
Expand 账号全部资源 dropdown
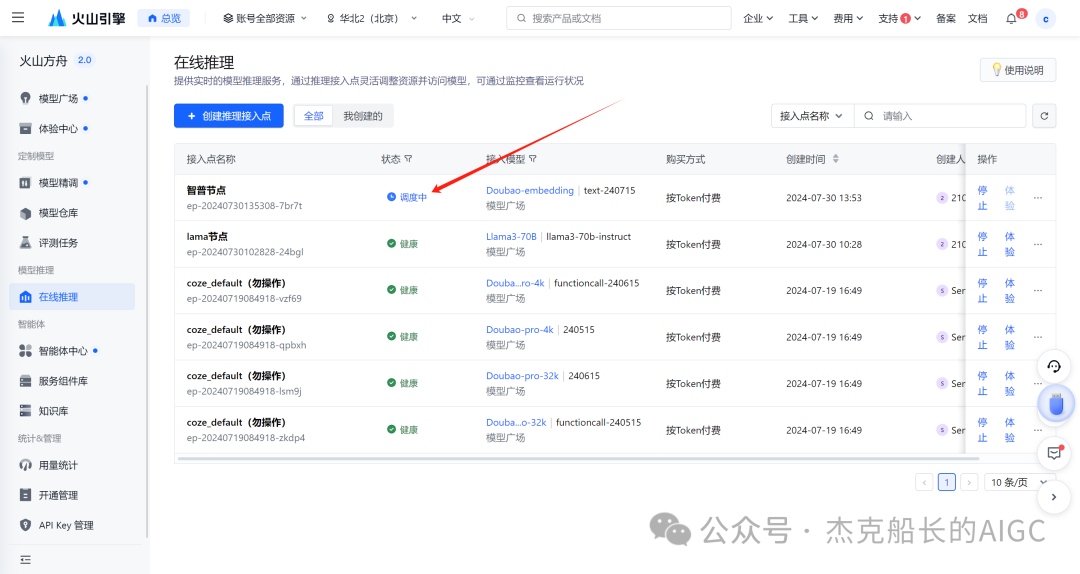265,19
